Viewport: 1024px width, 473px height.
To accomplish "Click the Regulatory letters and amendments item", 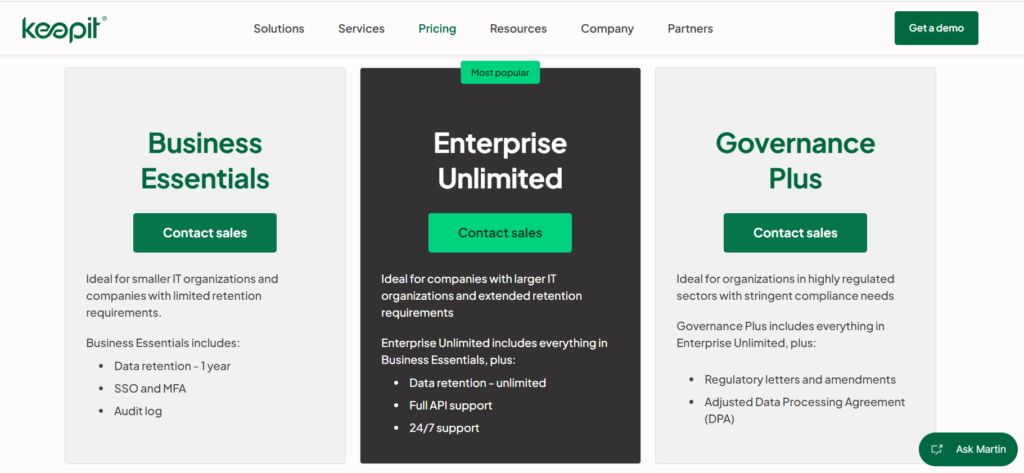I will 800,380.
